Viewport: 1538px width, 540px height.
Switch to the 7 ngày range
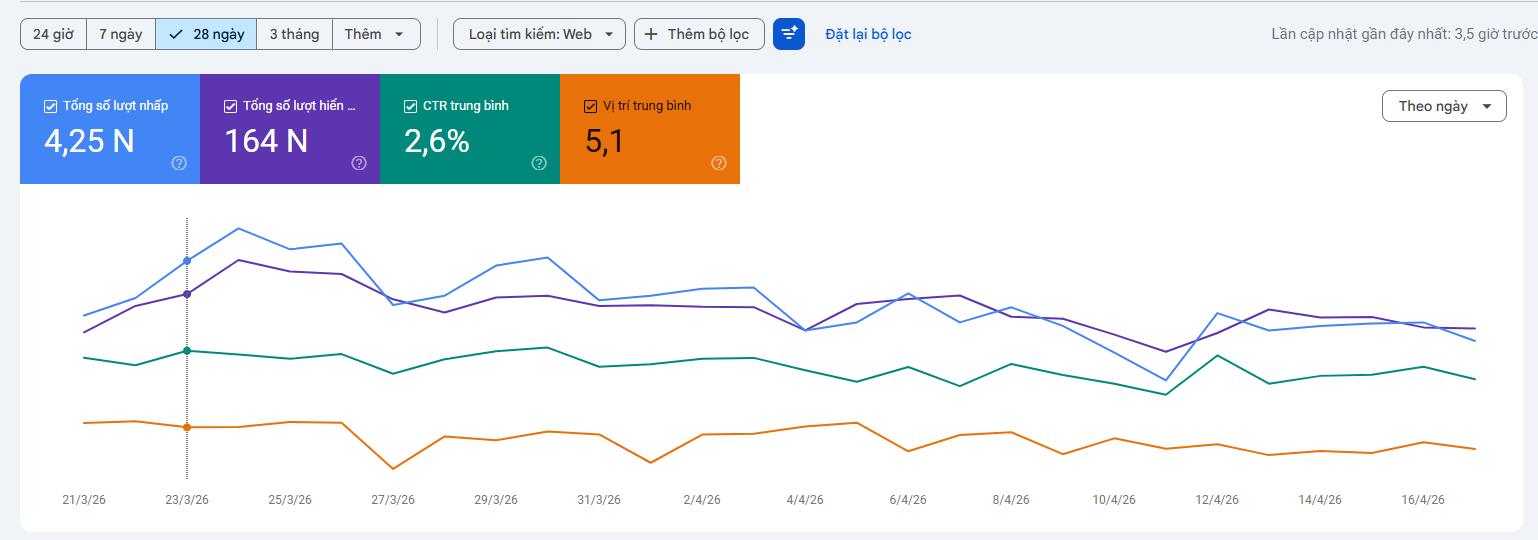(120, 34)
